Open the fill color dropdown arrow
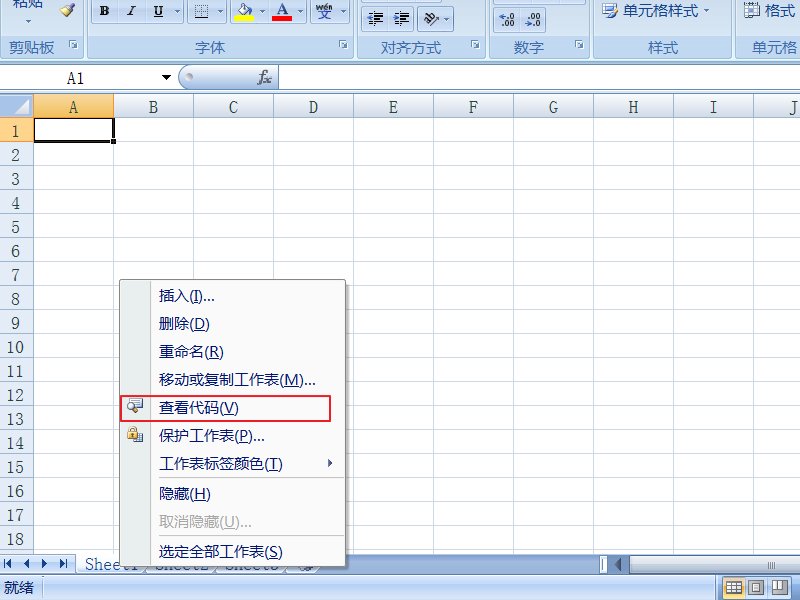Viewport: 800px width, 600px height. (262, 10)
